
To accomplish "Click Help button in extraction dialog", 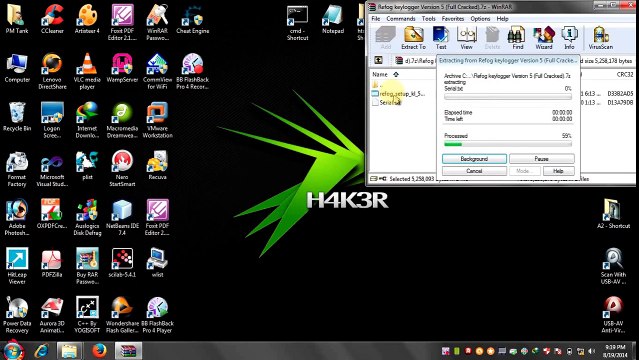I will pyautogui.click(x=558, y=171).
